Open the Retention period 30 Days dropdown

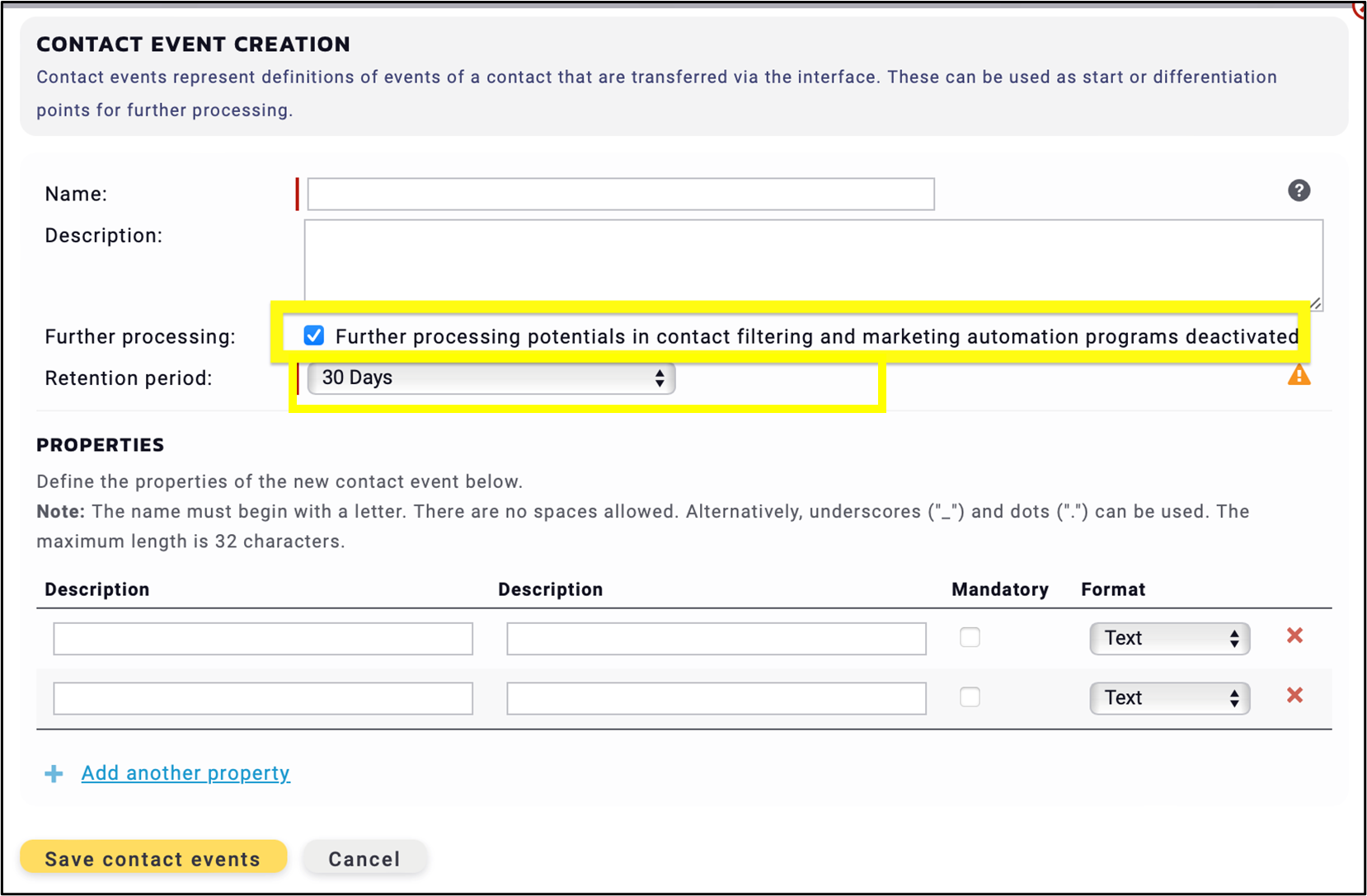[491, 378]
